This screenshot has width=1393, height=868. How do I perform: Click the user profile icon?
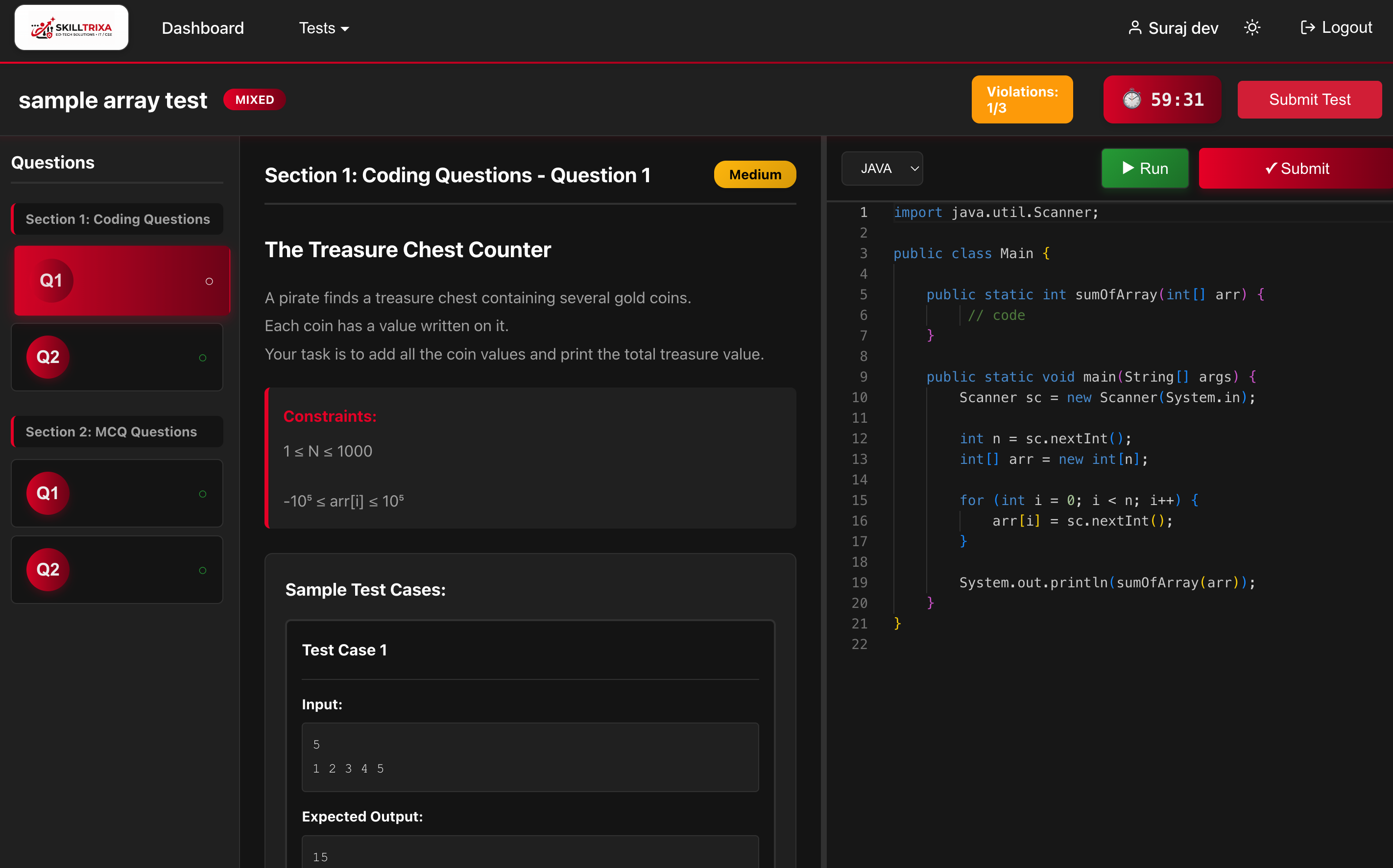point(1134,27)
